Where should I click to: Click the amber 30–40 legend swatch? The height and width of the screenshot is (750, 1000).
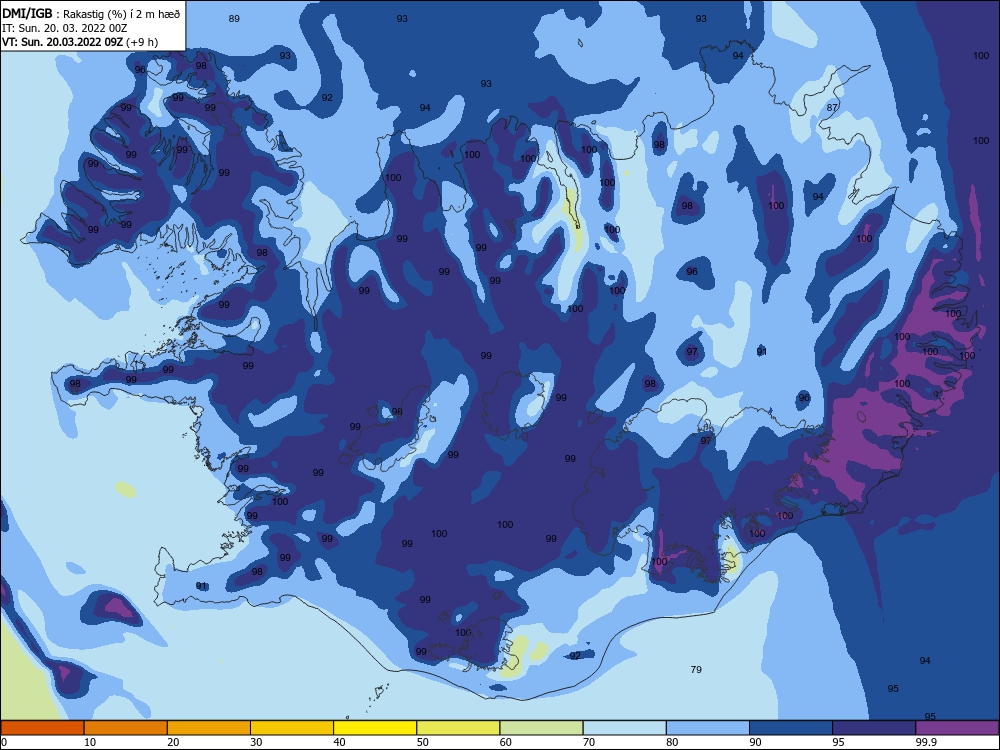click(x=292, y=728)
